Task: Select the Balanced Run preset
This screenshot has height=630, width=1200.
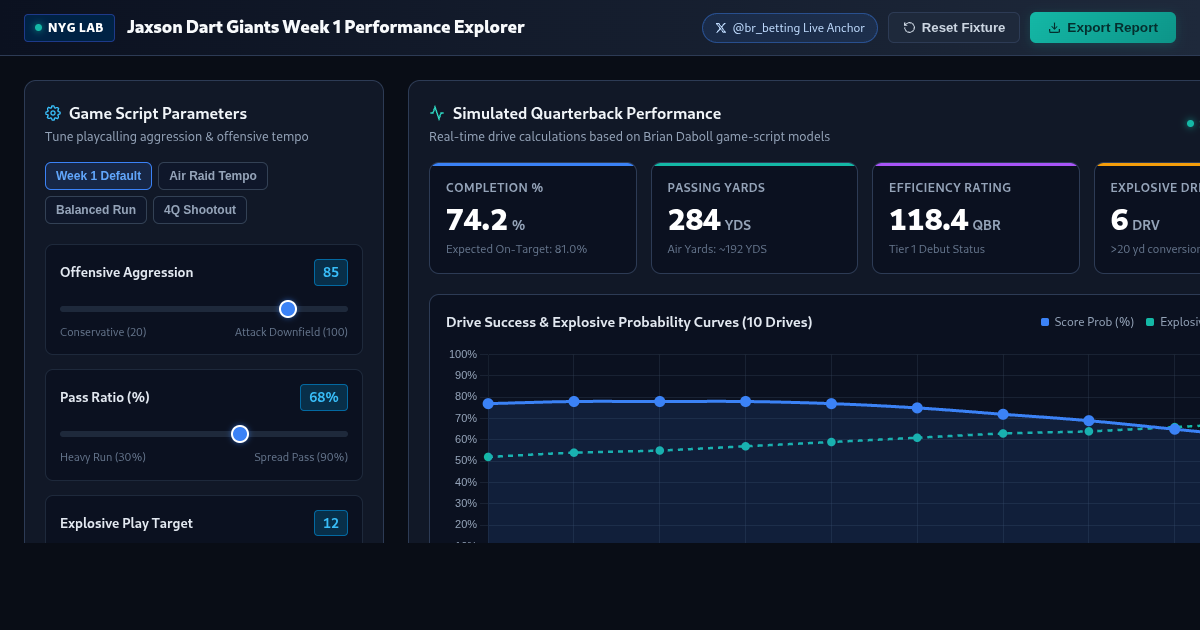Action: (96, 210)
